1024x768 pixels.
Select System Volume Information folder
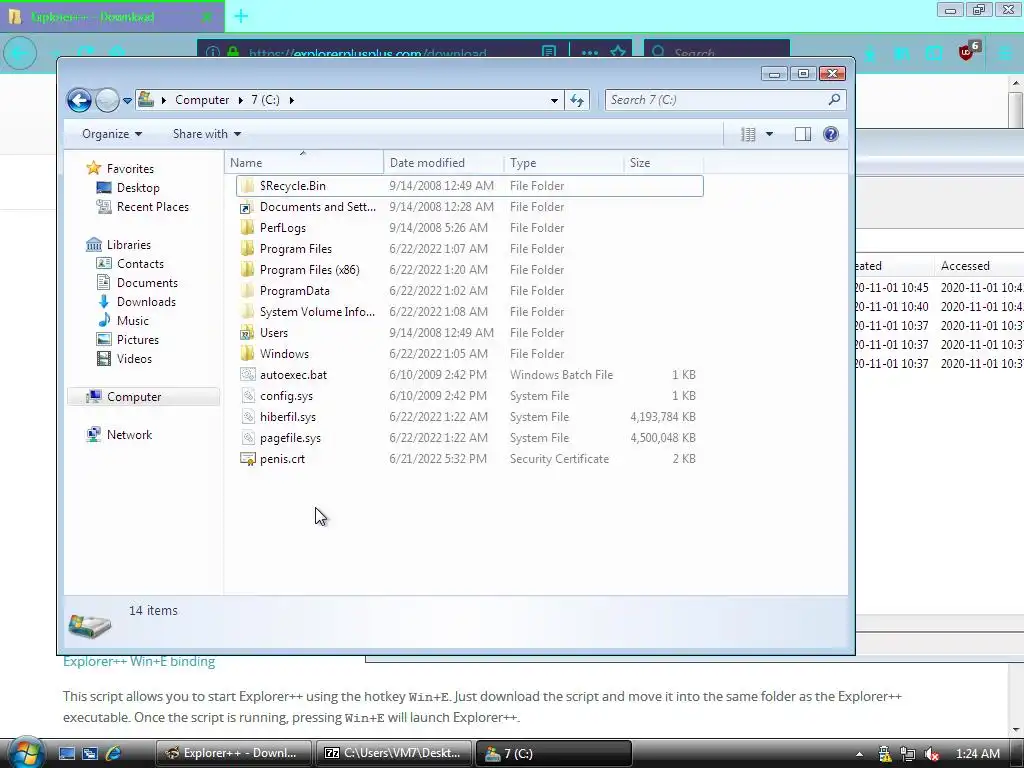coord(317,312)
